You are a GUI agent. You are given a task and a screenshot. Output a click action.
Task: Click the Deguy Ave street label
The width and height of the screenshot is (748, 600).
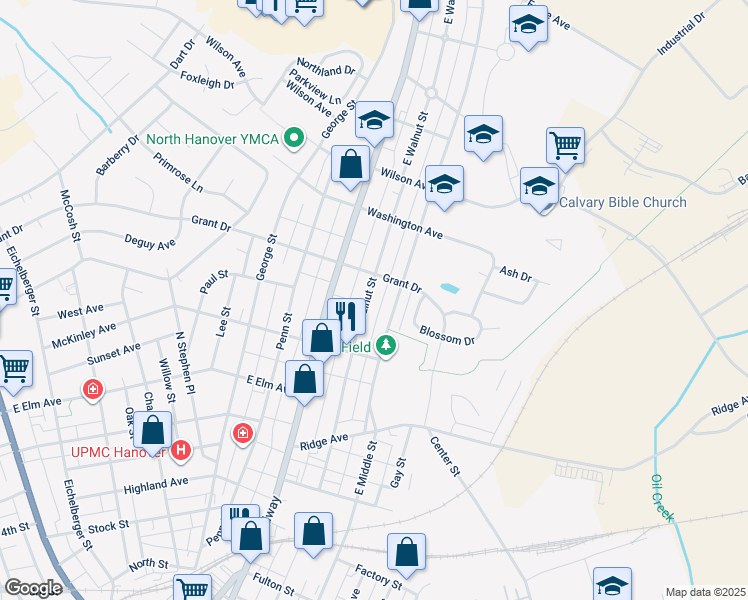[150, 242]
